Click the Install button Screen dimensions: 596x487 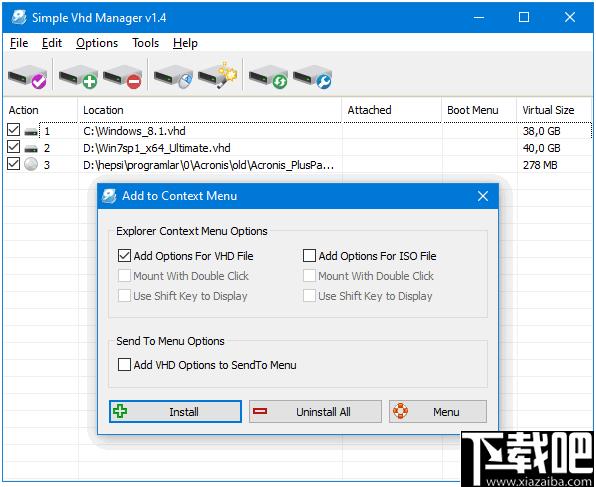pos(175,411)
